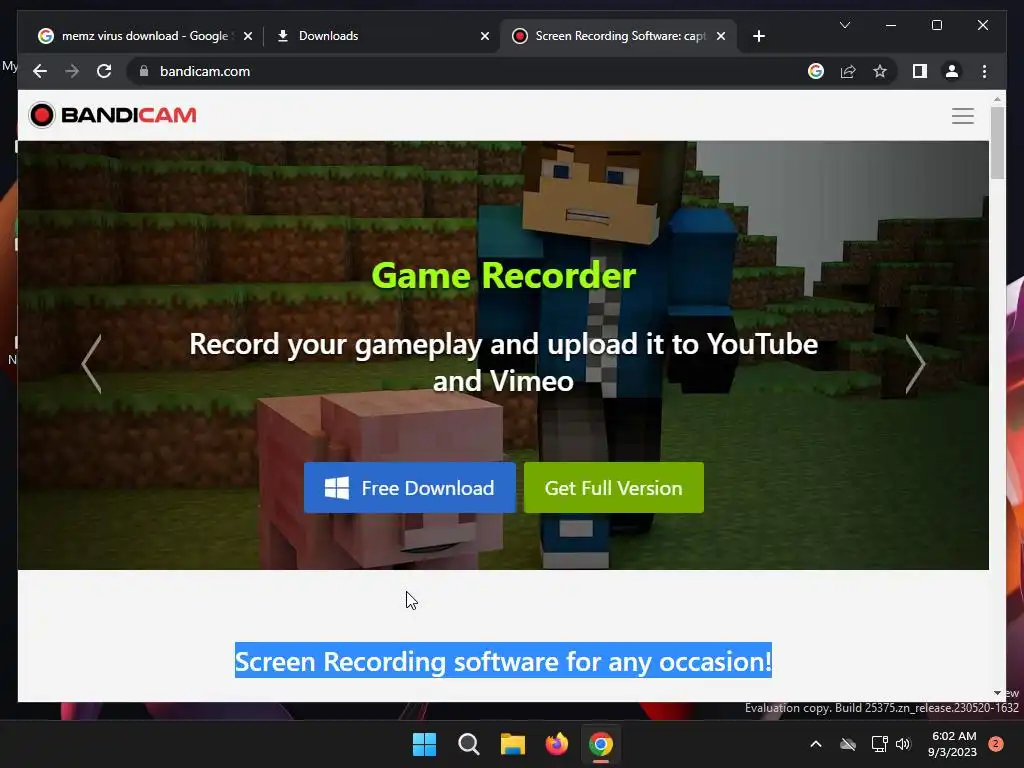Open the Chrome side panel
The image size is (1024, 768).
click(x=920, y=71)
